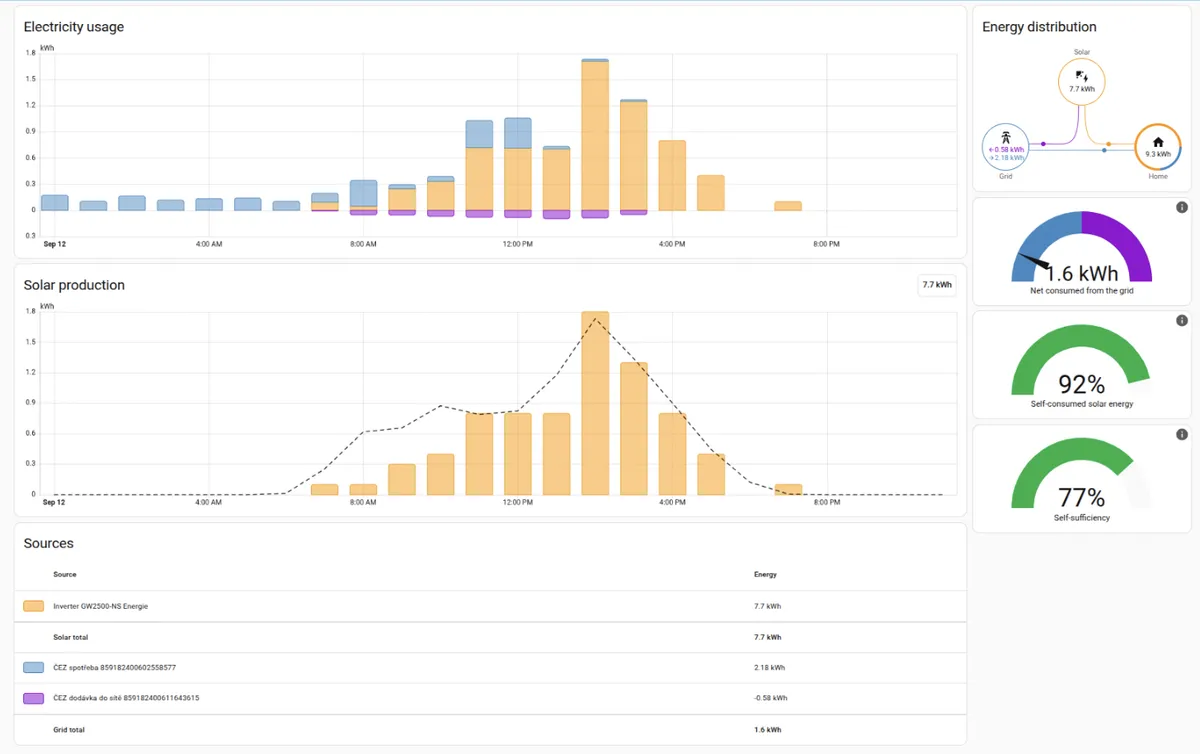This screenshot has height=754, width=1200.
Task: Click the 7.7 kWh value in Solar circle
Action: click(x=1082, y=89)
